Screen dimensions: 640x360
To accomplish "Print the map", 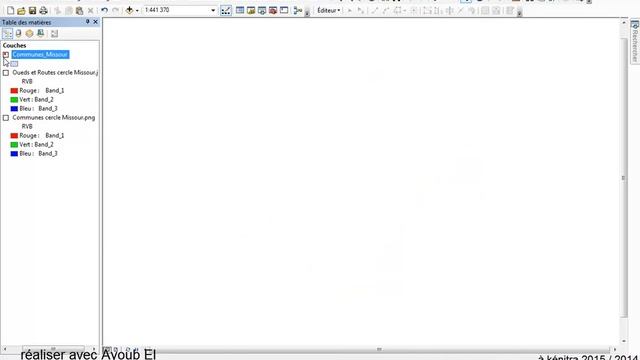I will (x=43, y=10).
